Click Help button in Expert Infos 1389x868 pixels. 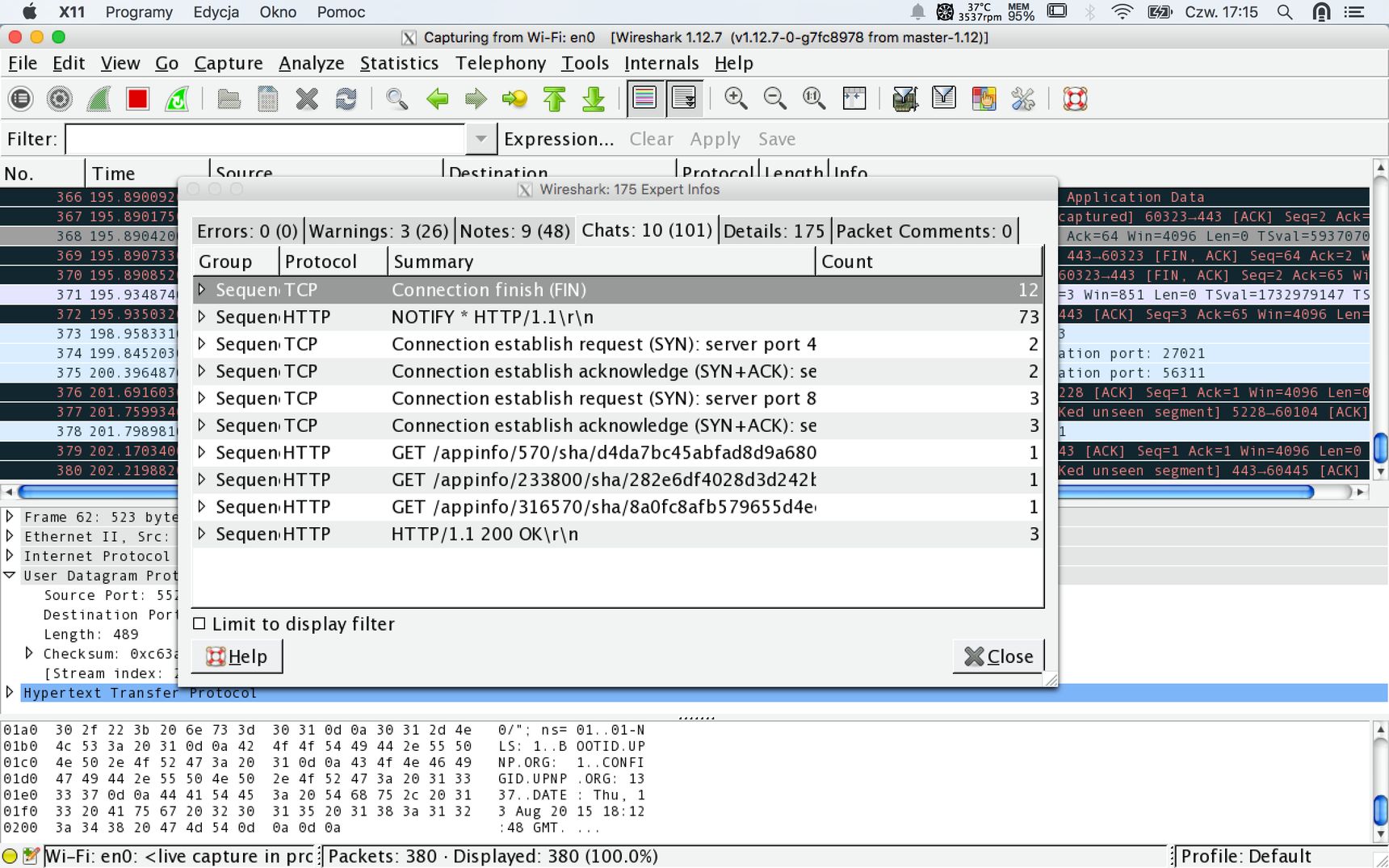[237, 656]
